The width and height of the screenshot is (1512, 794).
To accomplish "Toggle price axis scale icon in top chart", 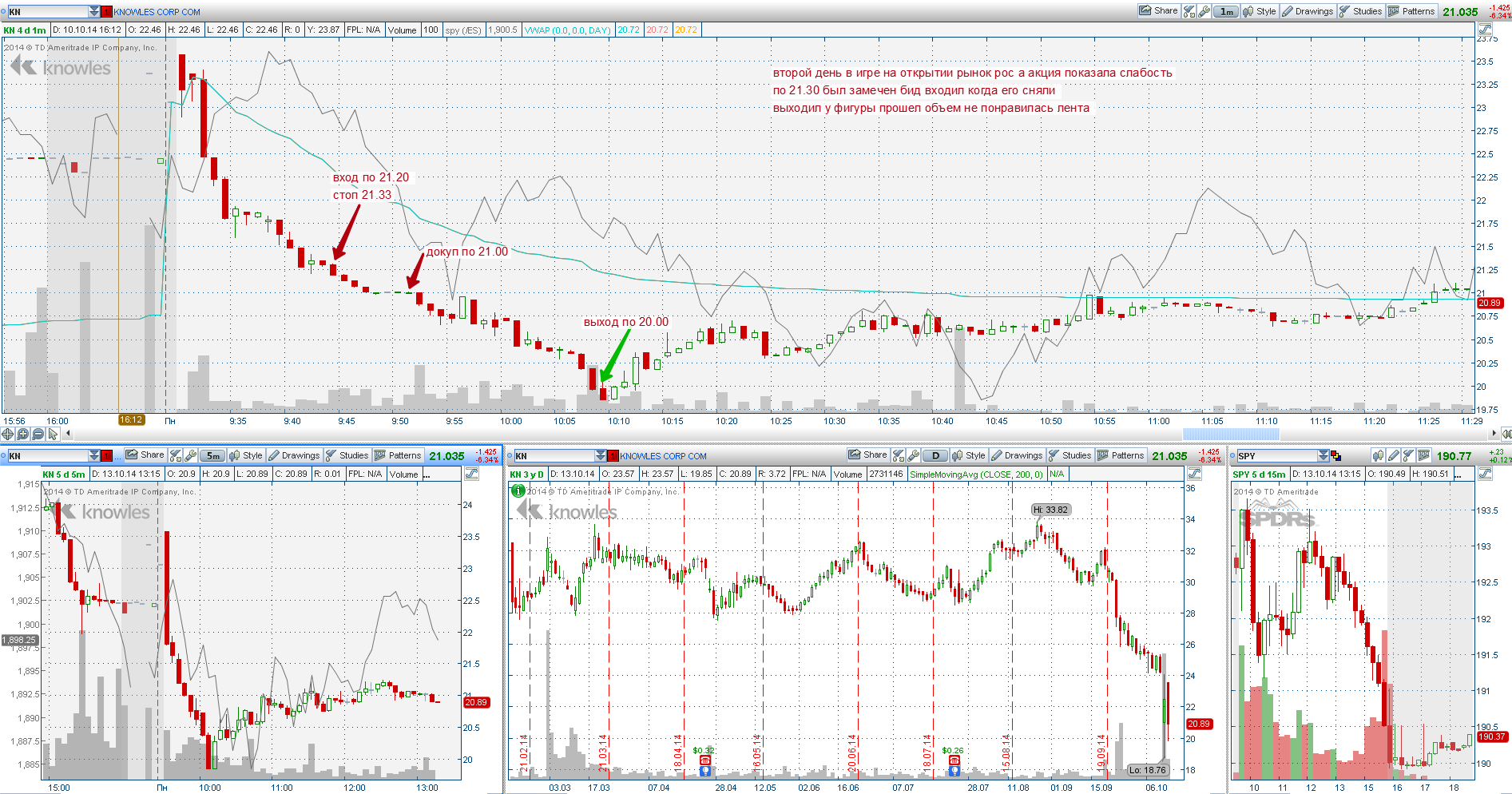I will point(1486,30).
